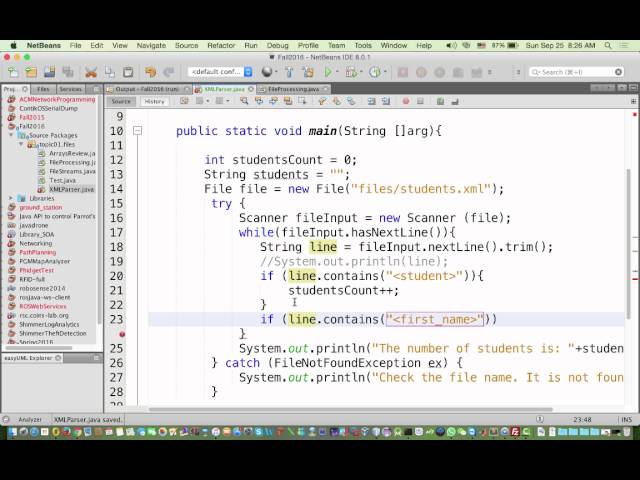Screen dimensions: 640x480
Task: Switch to the Services panel tab
Action: pos(70,89)
